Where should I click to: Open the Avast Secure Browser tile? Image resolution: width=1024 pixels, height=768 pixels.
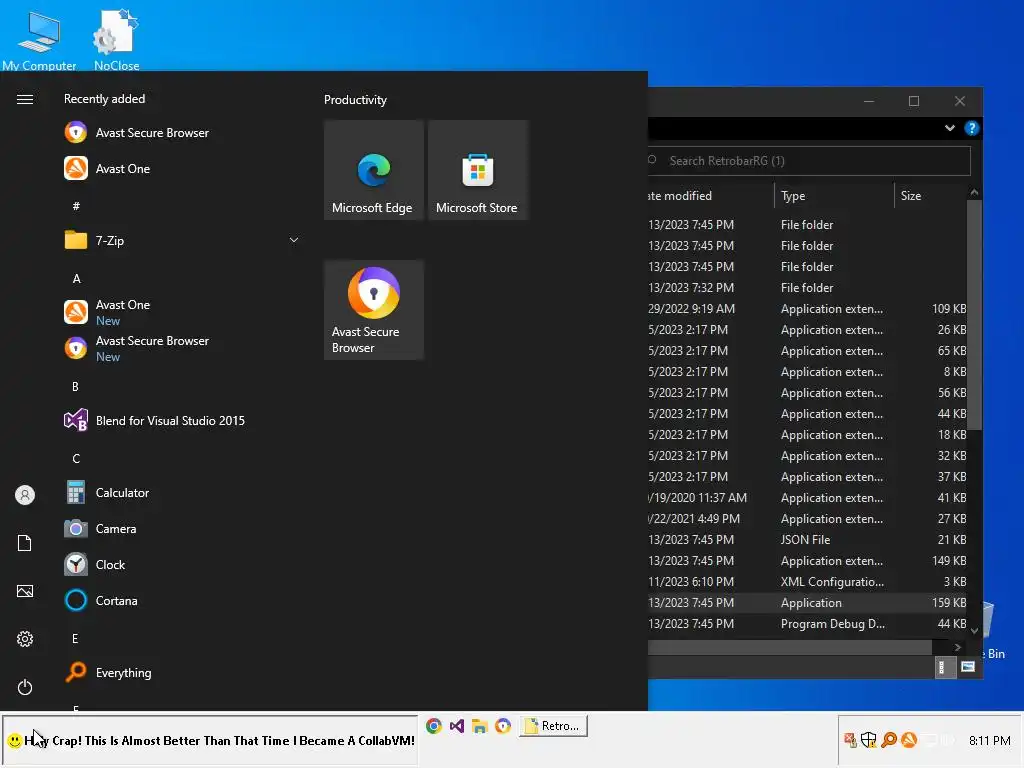coord(374,310)
